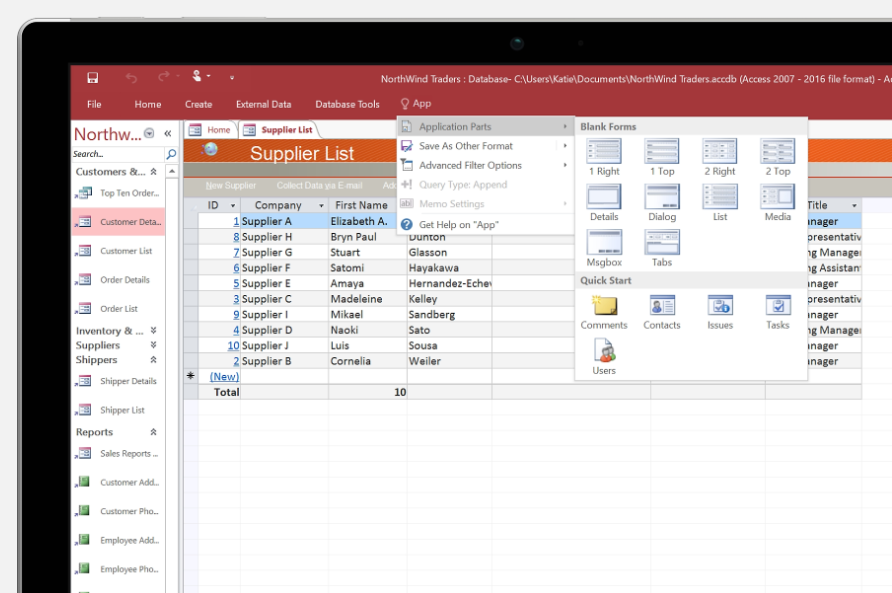Image resolution: width=892 pixels, height=593 pixels.
Task: Insert the Comments quick start part
Action: [604, 312]
